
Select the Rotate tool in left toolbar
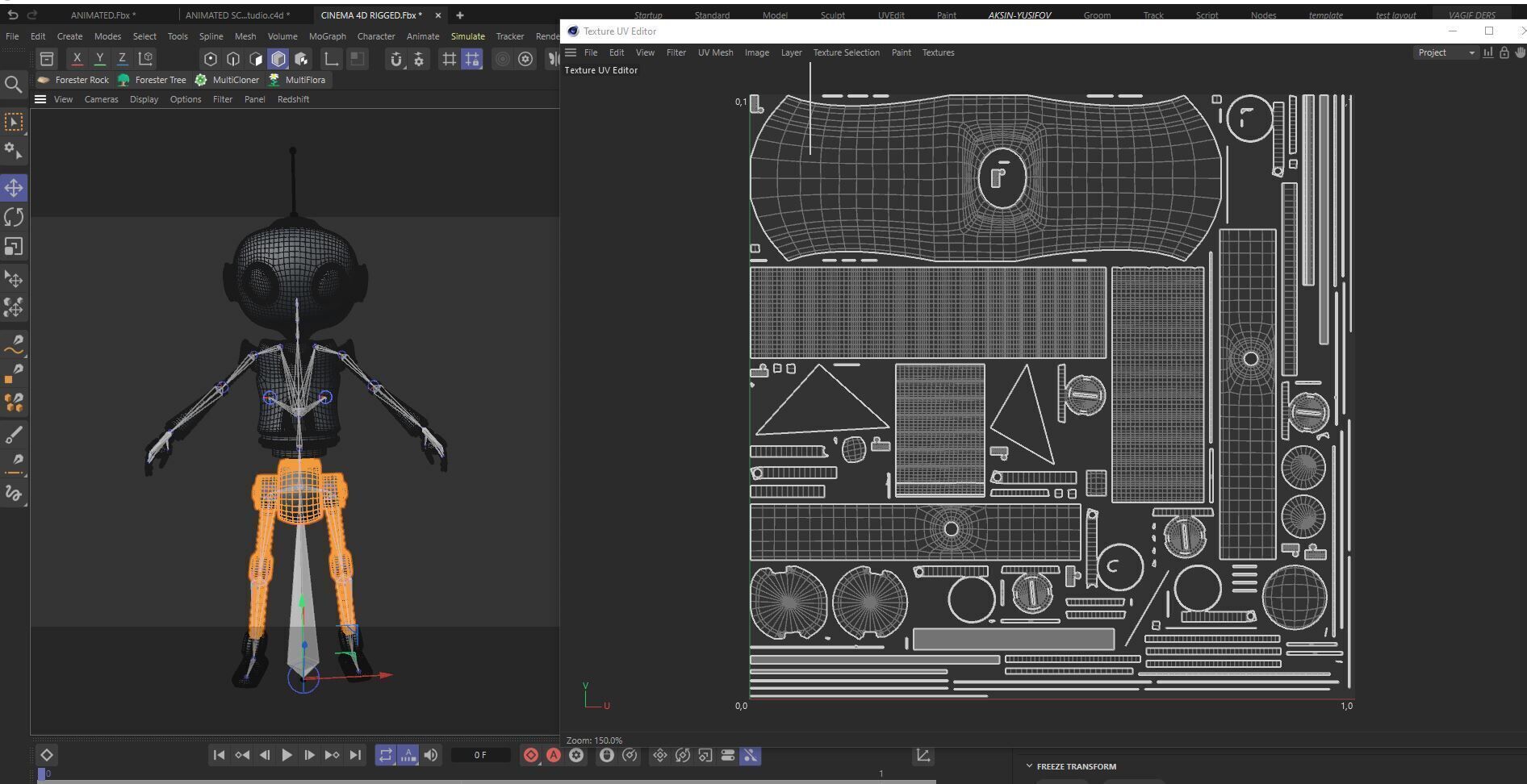14,217
